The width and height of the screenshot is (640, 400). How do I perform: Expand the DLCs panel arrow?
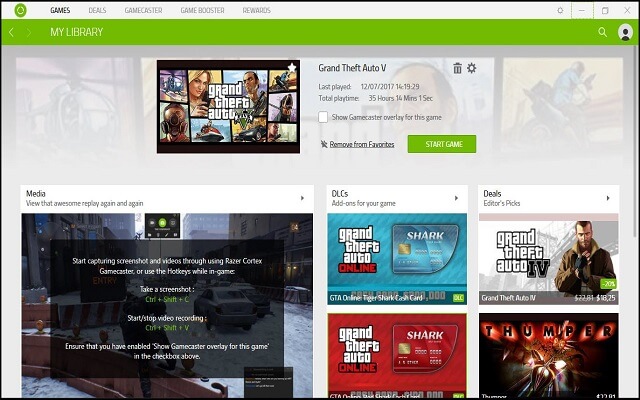point(457,198)
